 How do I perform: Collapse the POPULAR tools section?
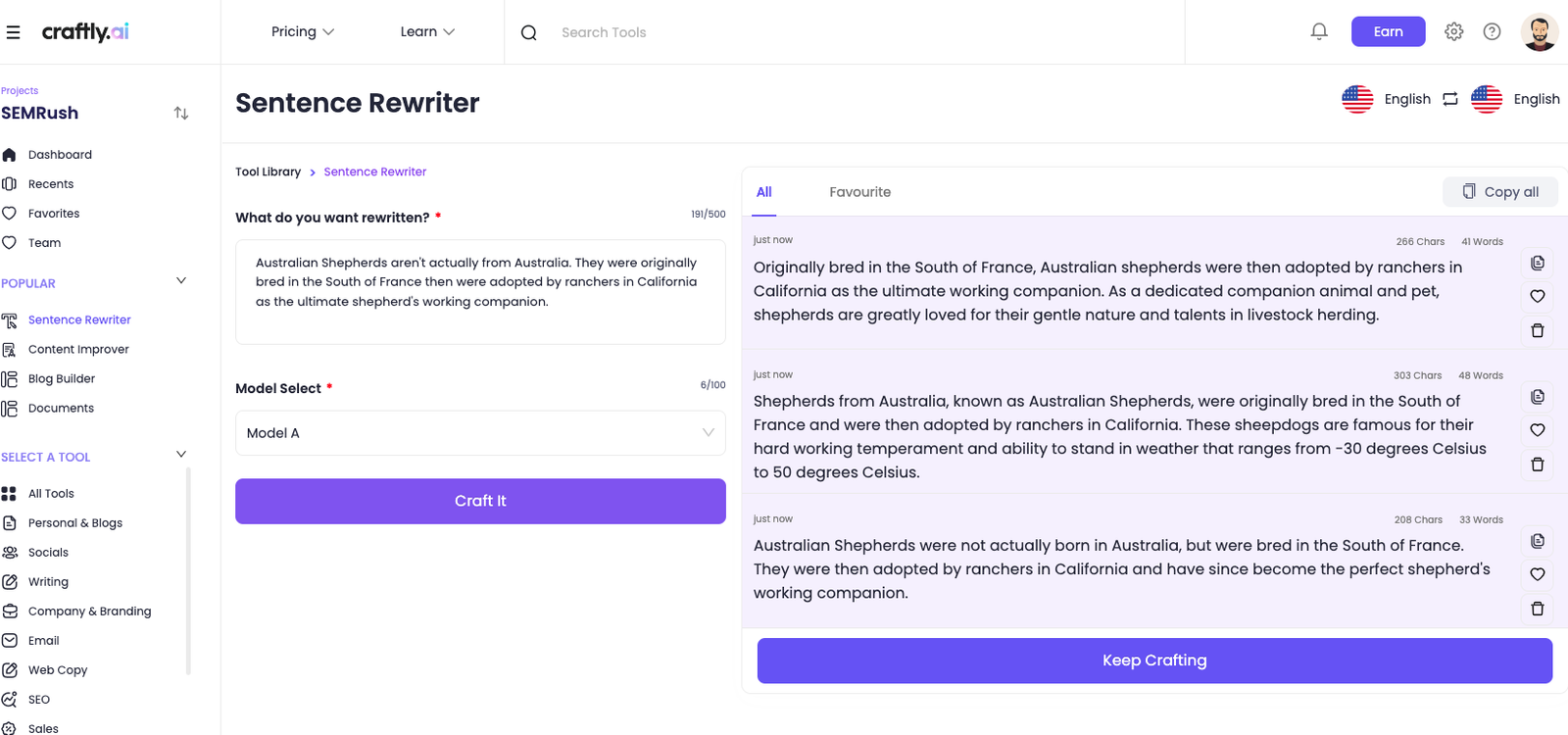[180, 279]
